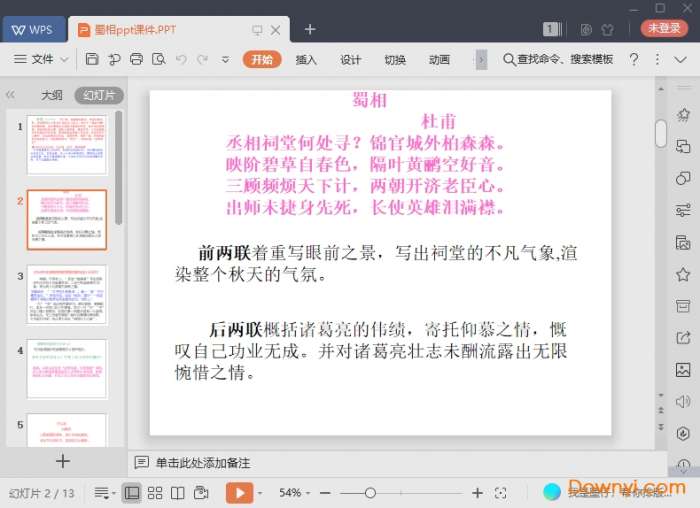Go to previous slide with double-up arrow
The image size is (700, 508).
pos(661,410)
